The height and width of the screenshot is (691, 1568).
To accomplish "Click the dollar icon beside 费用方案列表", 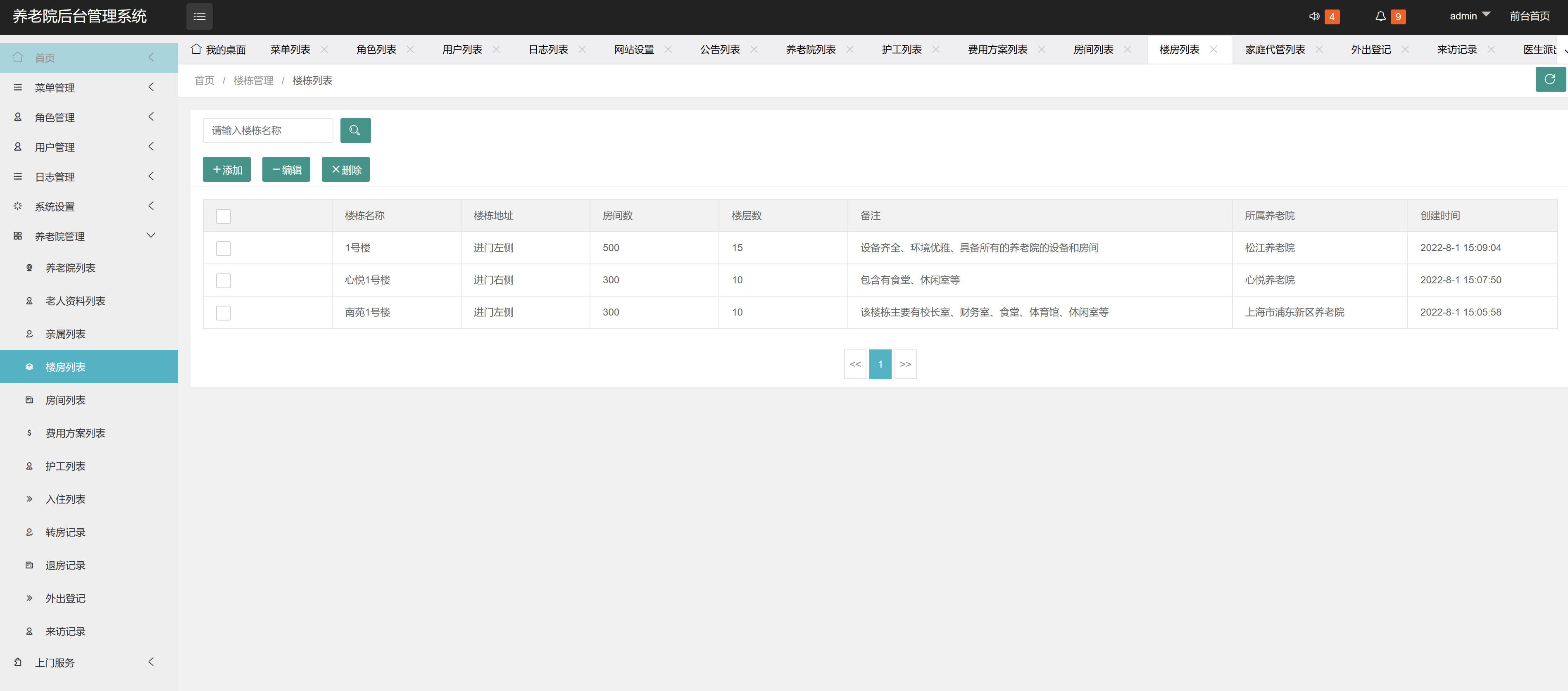I will (29, 432).
